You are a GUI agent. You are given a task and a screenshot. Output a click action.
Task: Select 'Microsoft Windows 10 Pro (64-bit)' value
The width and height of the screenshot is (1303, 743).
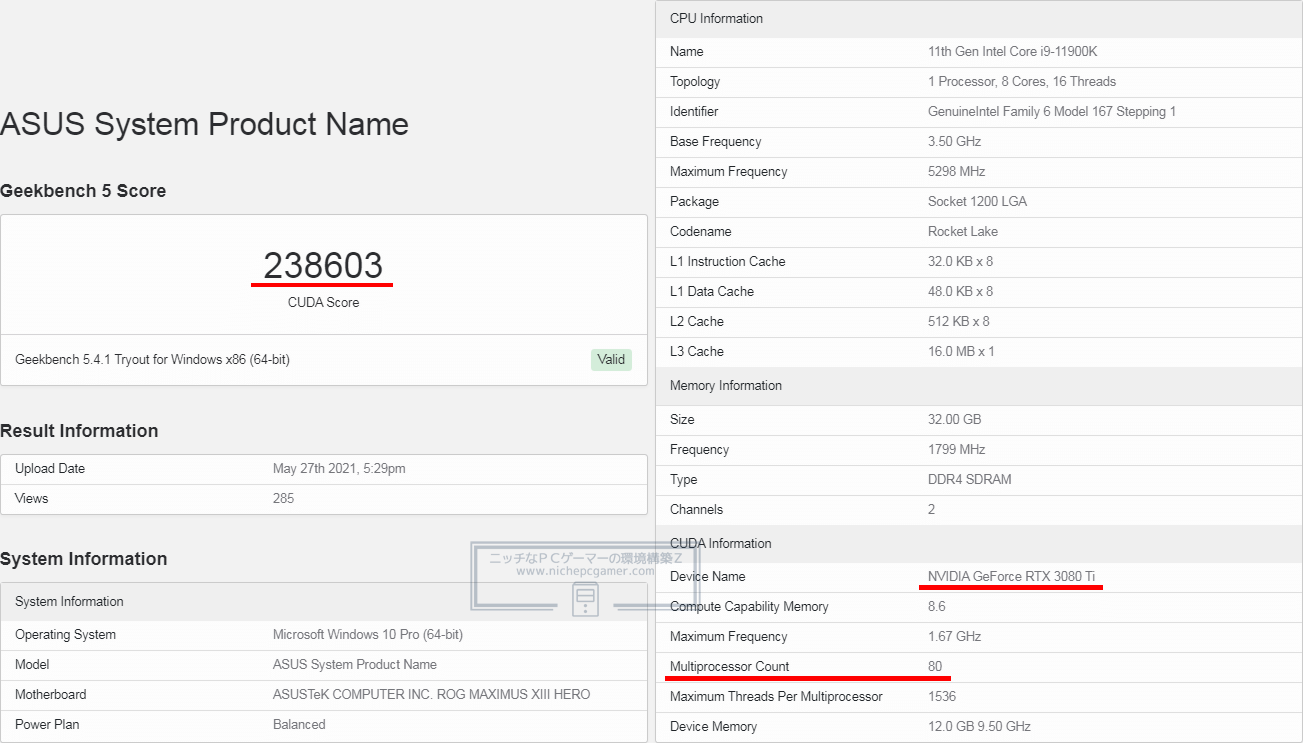(x=368, y=635)
